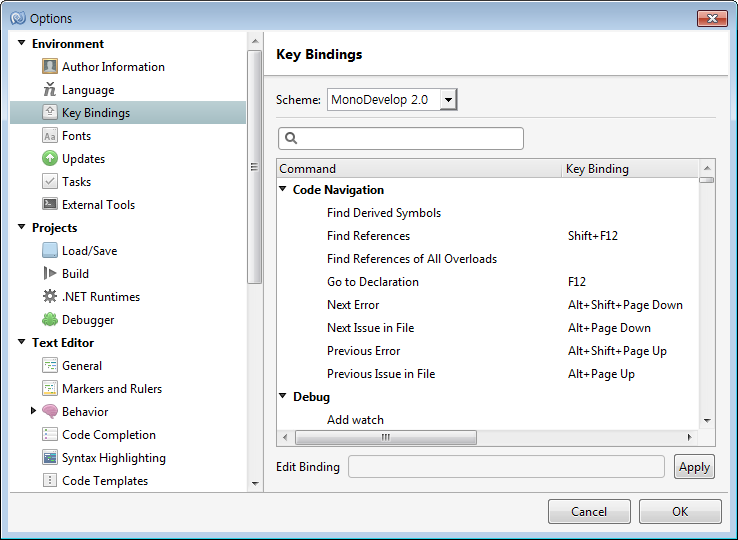
Task: Click the Debugger bug icon
Action: [50, 320]
